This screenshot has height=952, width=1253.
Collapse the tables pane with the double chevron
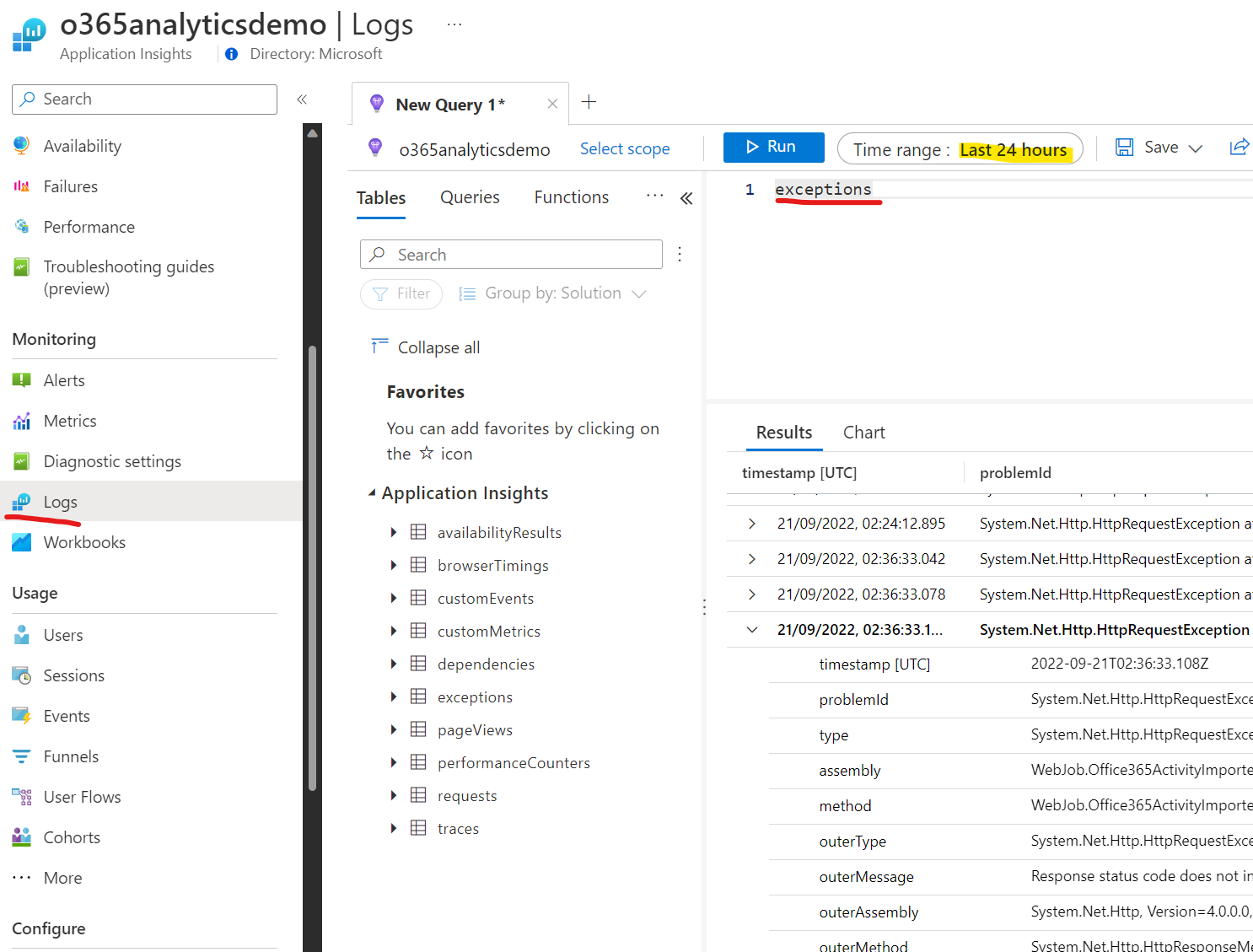(686, 198)
